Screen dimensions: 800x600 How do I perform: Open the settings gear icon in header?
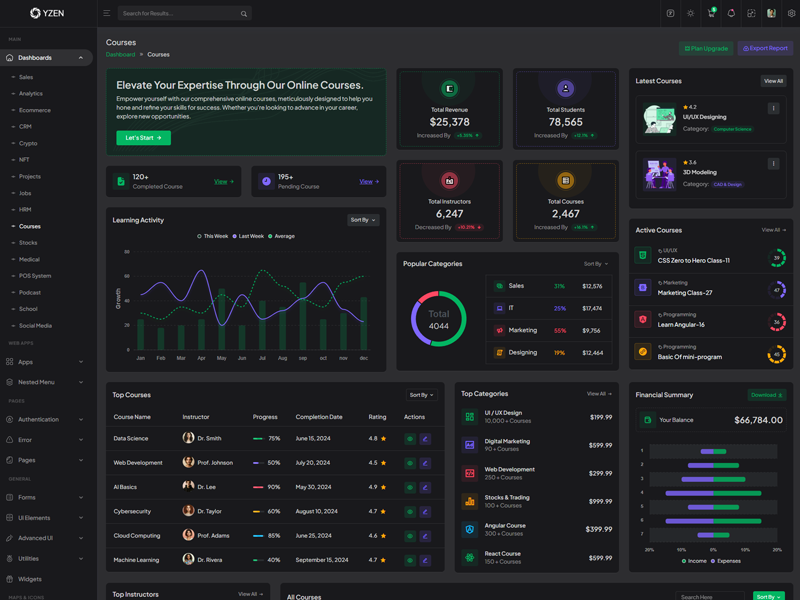791,14
